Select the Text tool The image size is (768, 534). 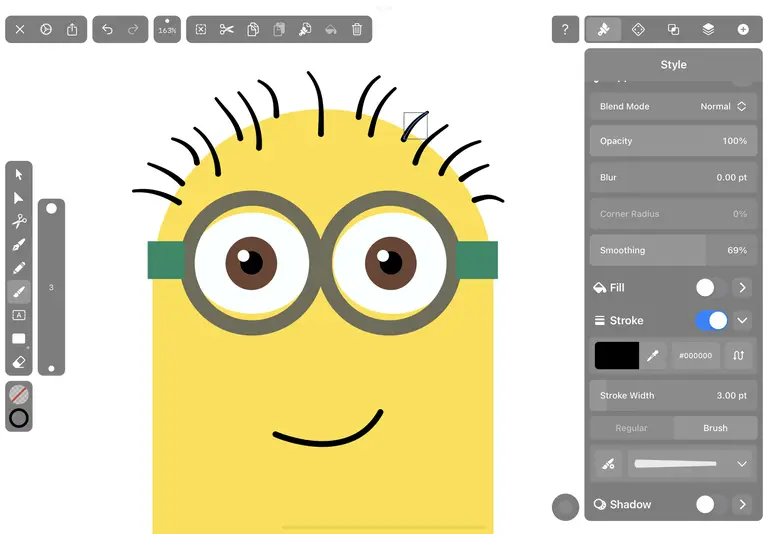(19, 315)
